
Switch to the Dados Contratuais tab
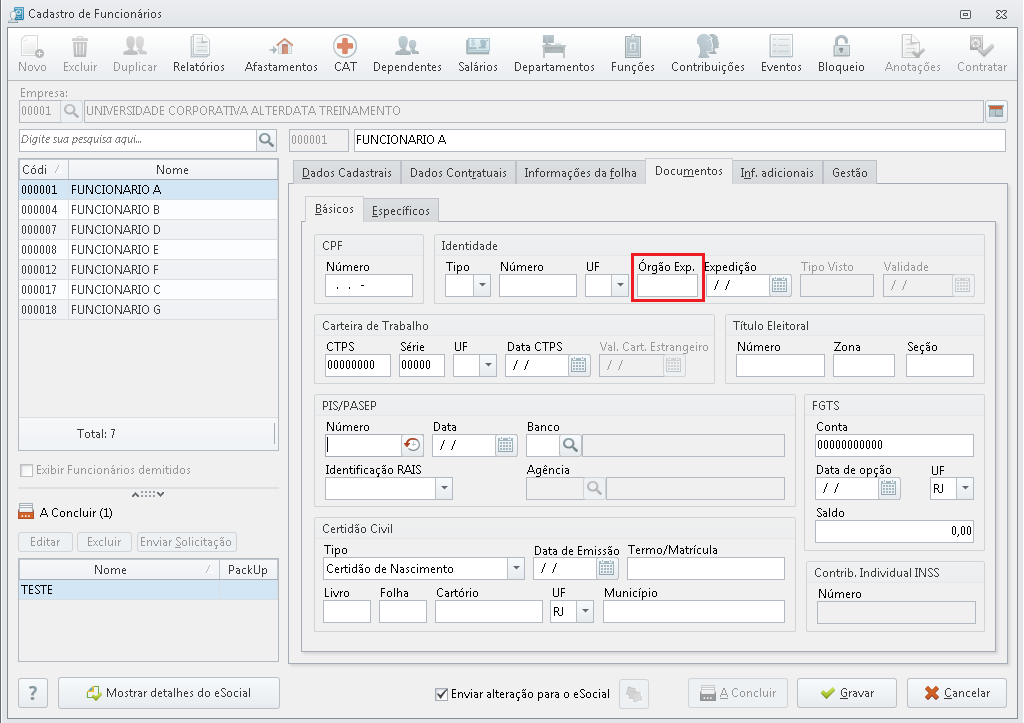pyautogui.click(x=458, y=172)
